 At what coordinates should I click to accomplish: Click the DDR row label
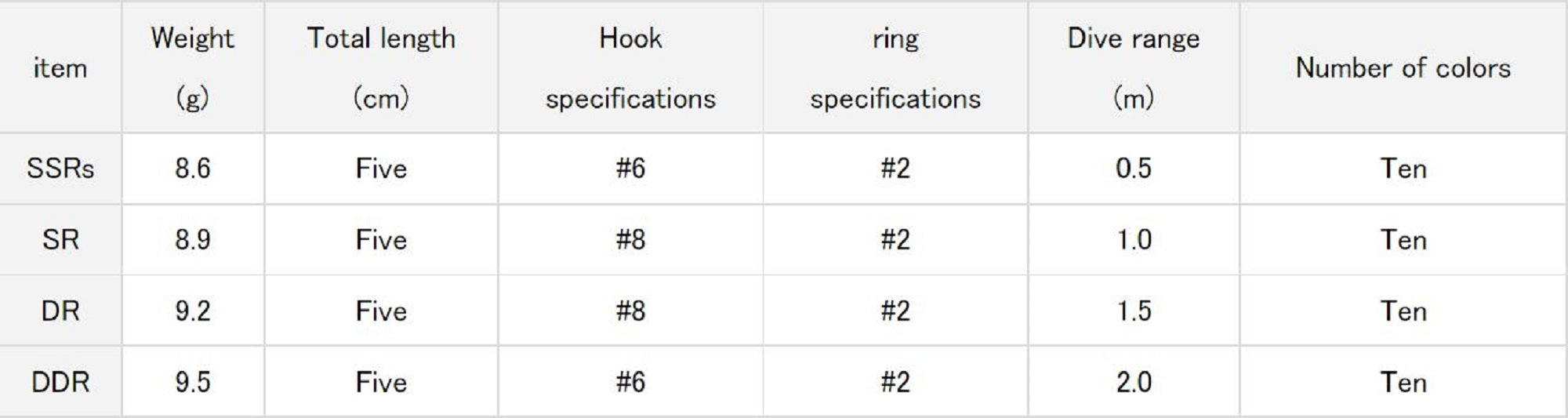pos(60,383)
